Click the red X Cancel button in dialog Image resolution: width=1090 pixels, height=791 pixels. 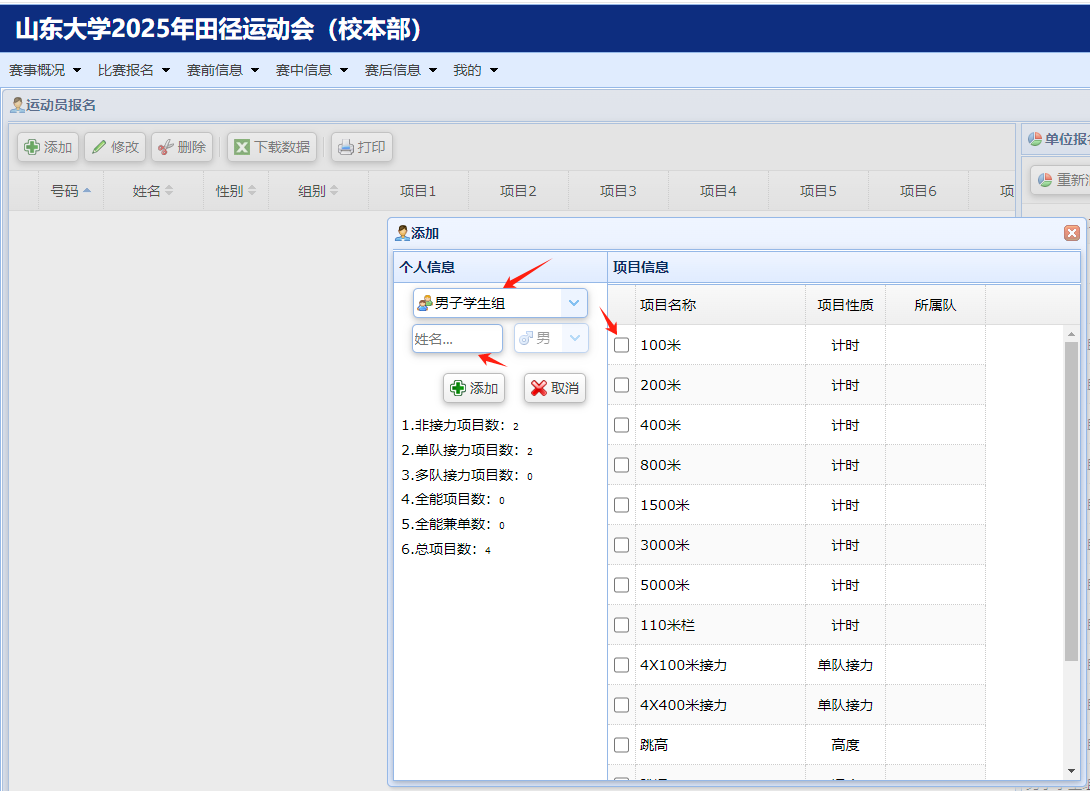coord(554,388)
